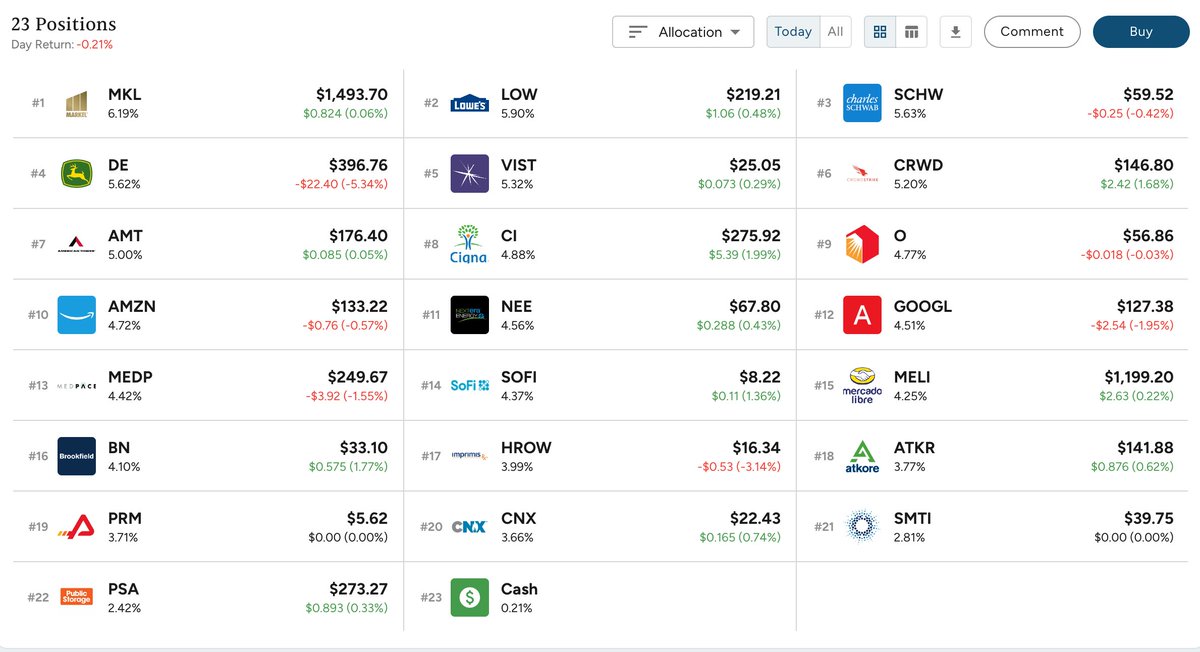Click the Imprimis (HROW) logo icon

coord(469,456)
